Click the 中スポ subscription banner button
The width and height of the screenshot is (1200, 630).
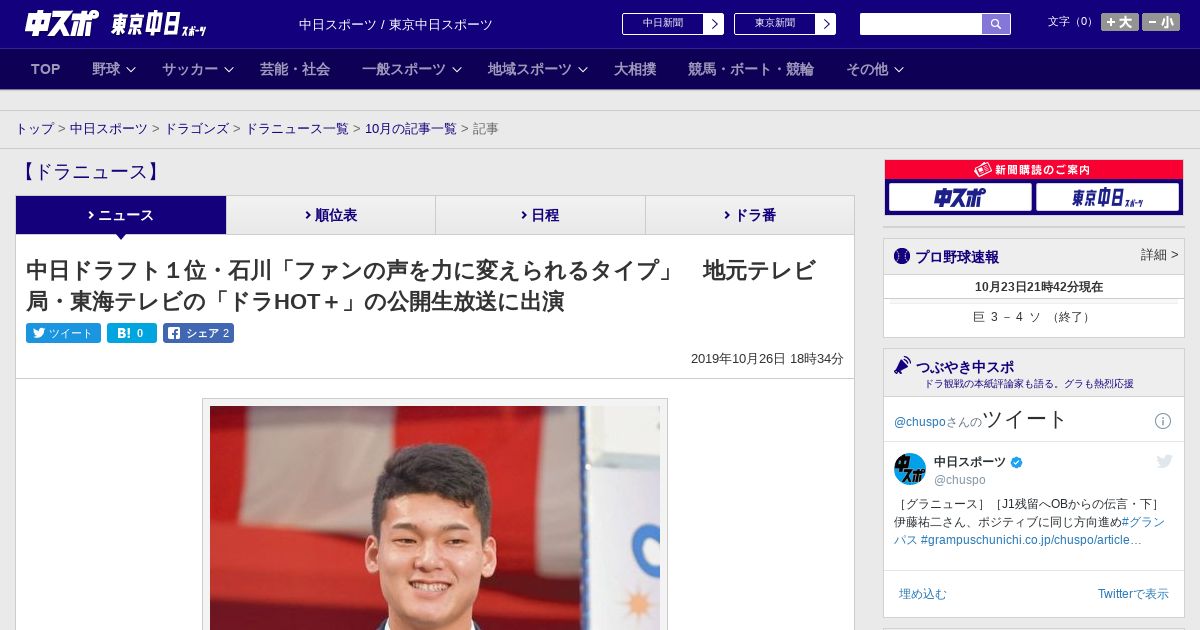pos(960,197)
